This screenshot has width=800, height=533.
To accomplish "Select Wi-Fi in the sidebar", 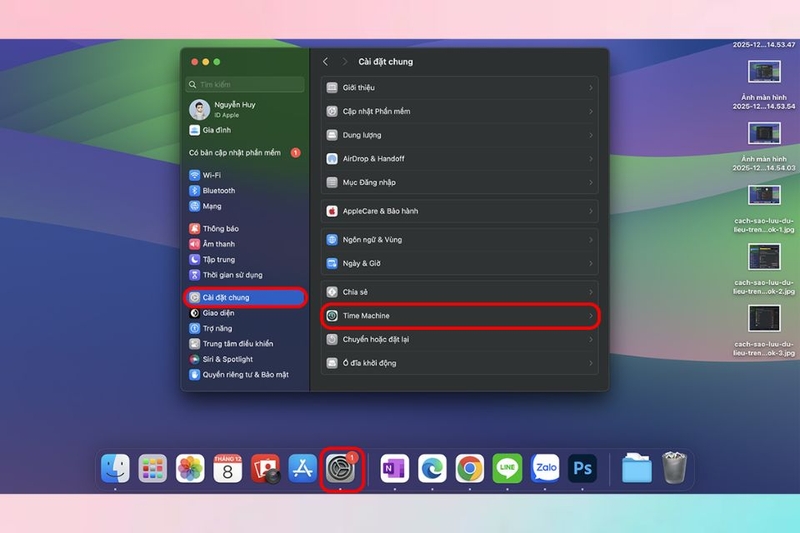I will (x=246, y=175).
